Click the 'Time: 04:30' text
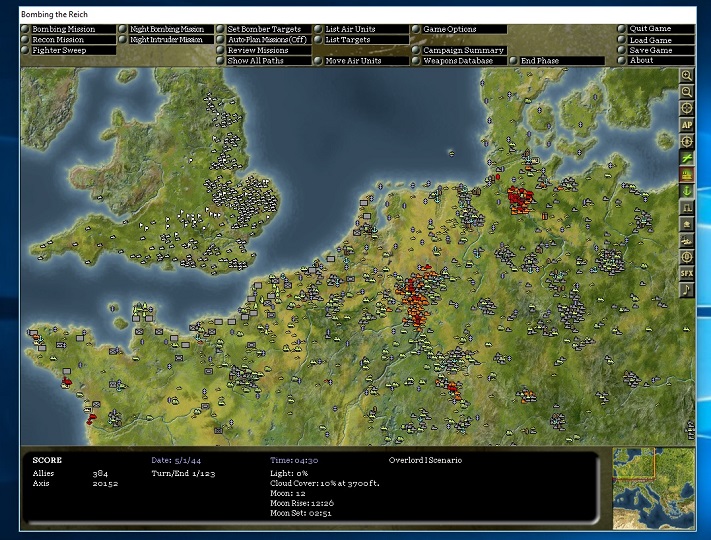This screenshot has height=540, width=711. pyautogui.click(x=294, y=460)
